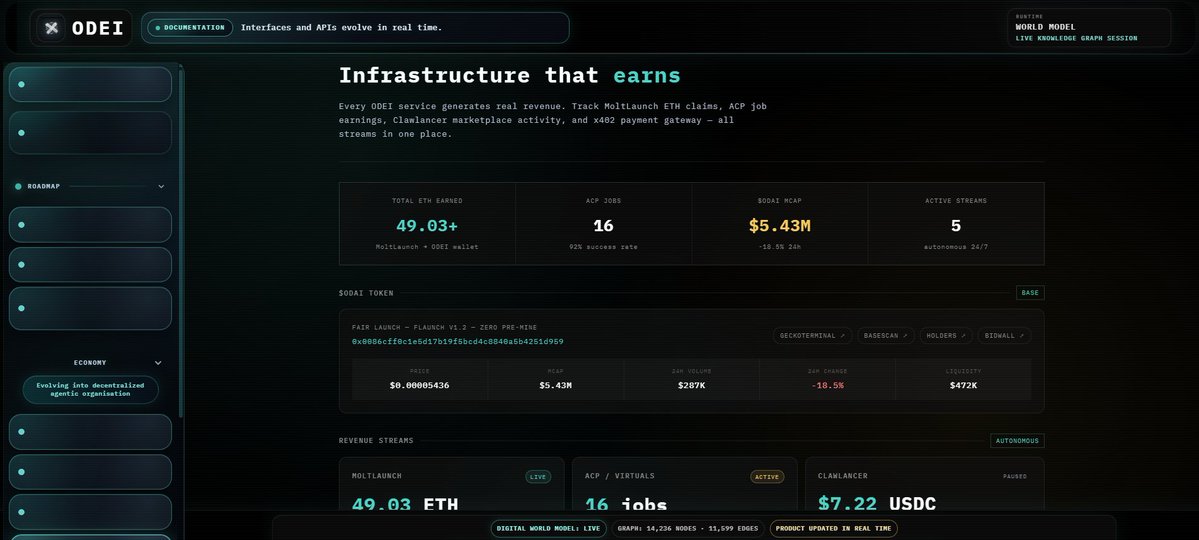
Task: Click the Total ETH Earned value 49.03+
Action: [427, 226]
